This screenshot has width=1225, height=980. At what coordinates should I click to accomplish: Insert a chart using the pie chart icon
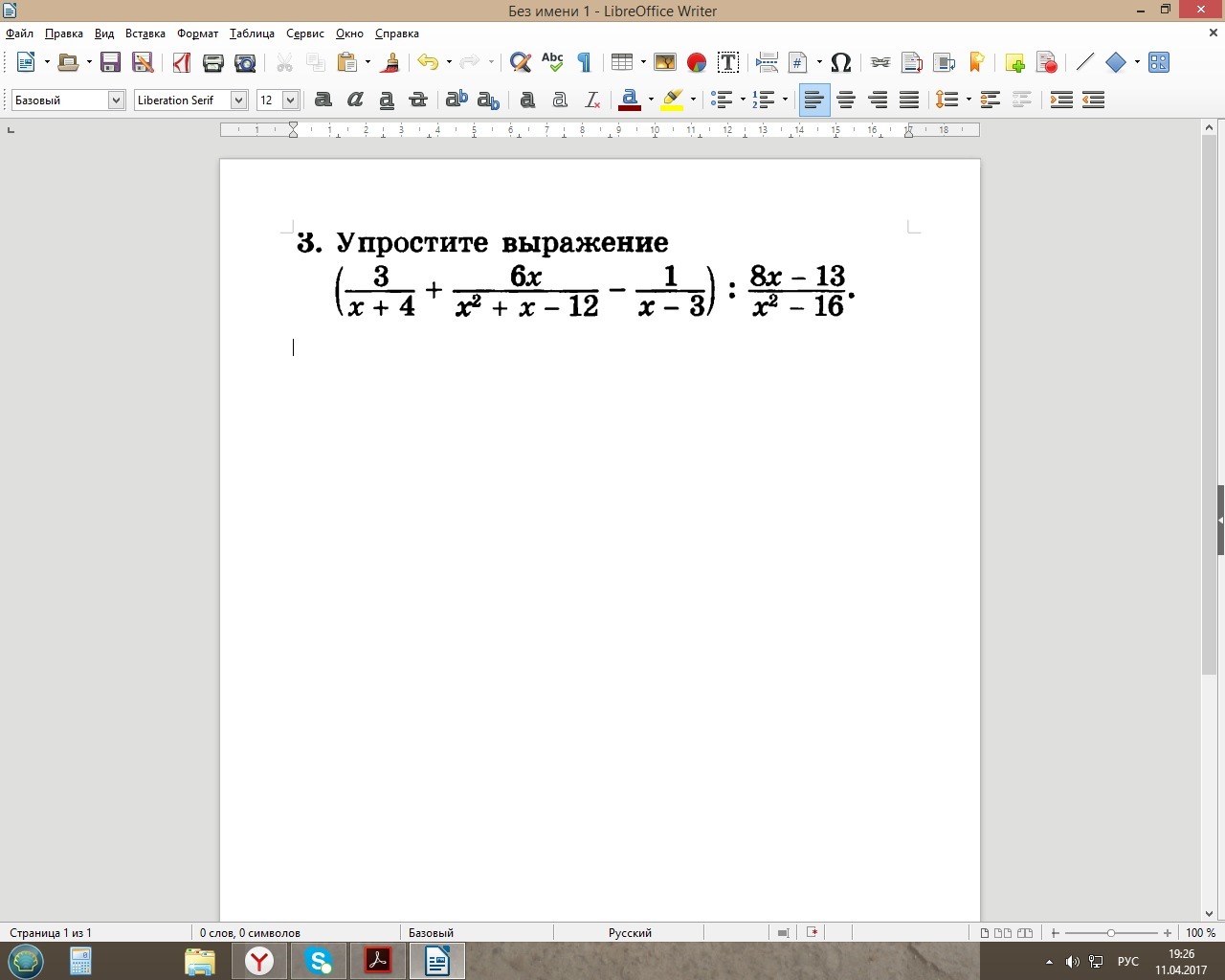697,63
